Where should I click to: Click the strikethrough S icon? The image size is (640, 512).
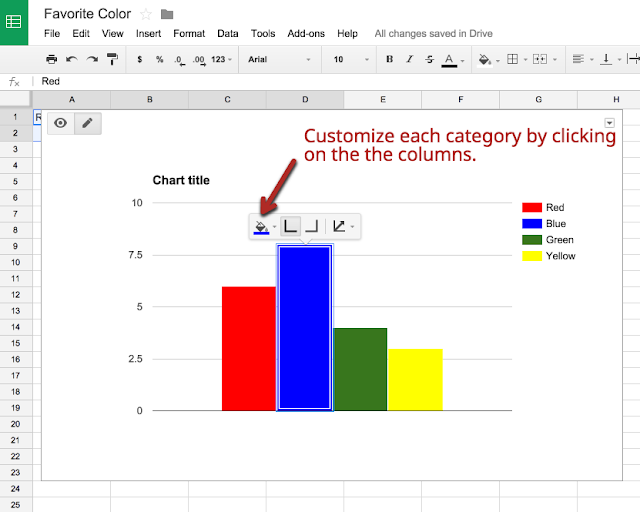[429, 59]
